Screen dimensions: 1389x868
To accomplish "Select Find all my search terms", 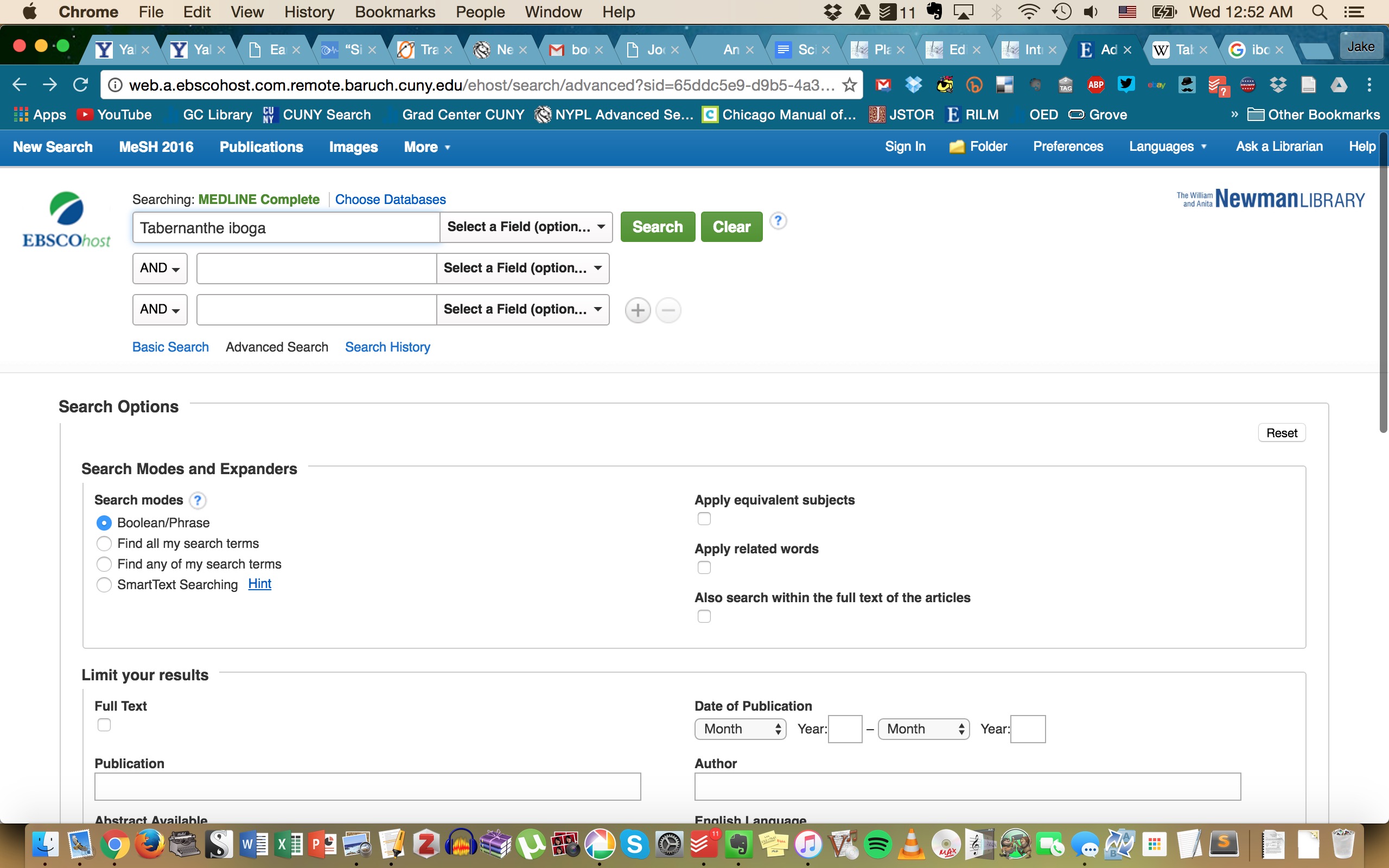I will coord(104,543).
